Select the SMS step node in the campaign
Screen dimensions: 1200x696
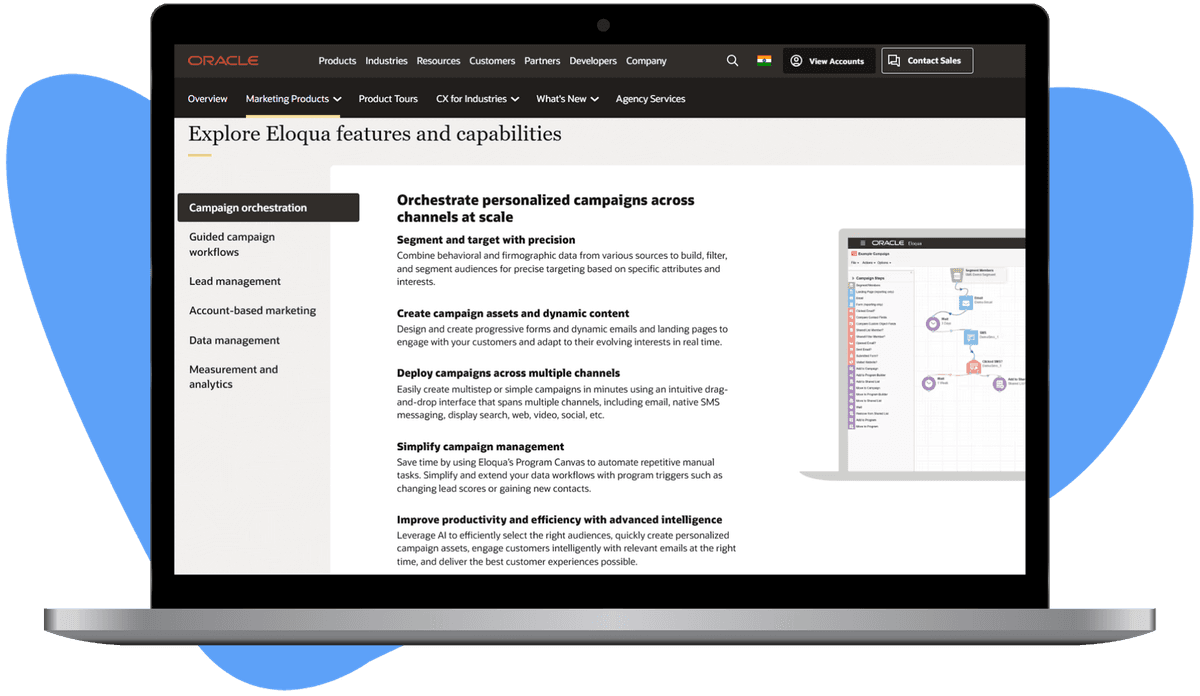[x=971, y=336]
